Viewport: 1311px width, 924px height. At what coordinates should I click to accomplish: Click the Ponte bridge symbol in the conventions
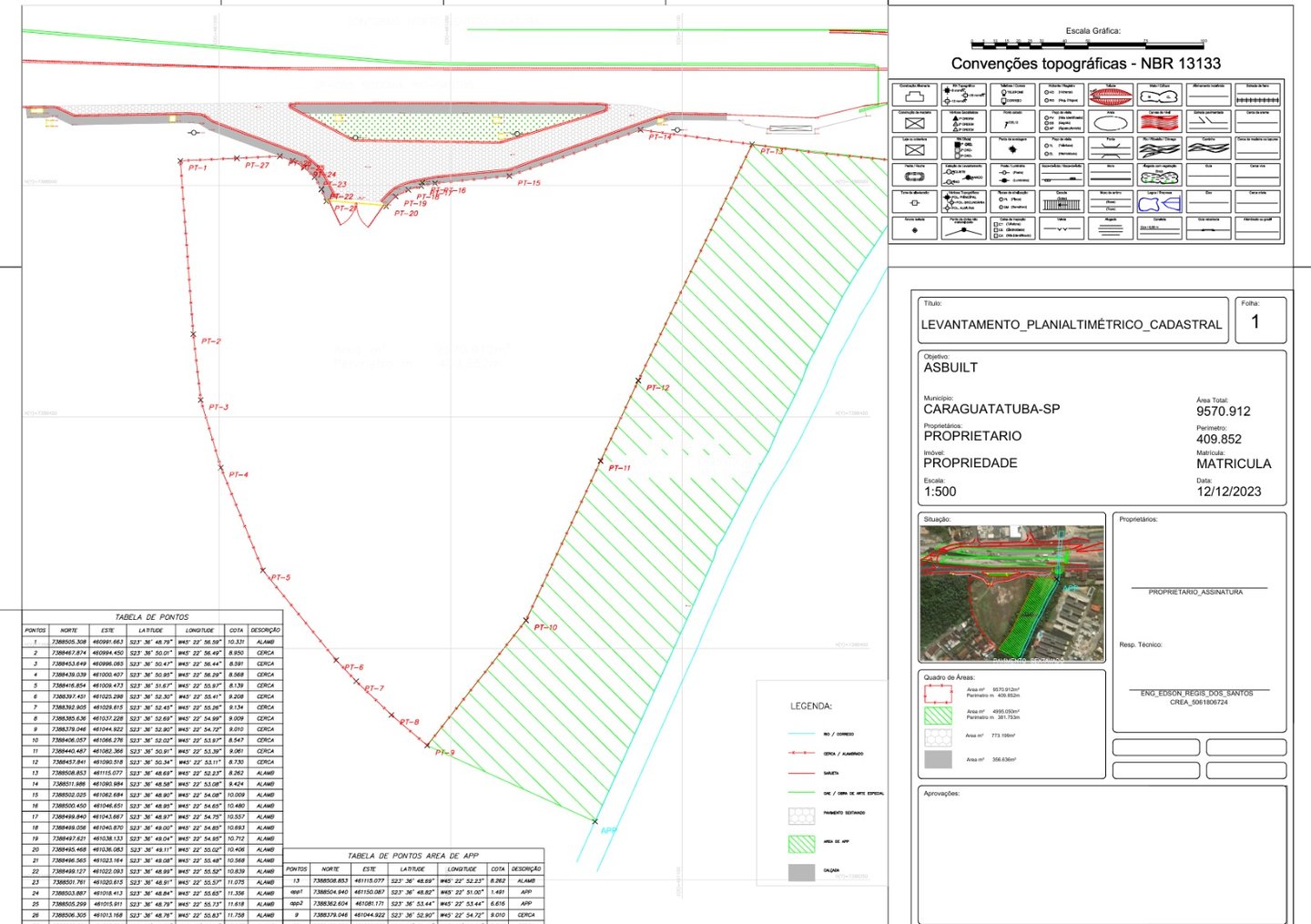point(1110,149)
